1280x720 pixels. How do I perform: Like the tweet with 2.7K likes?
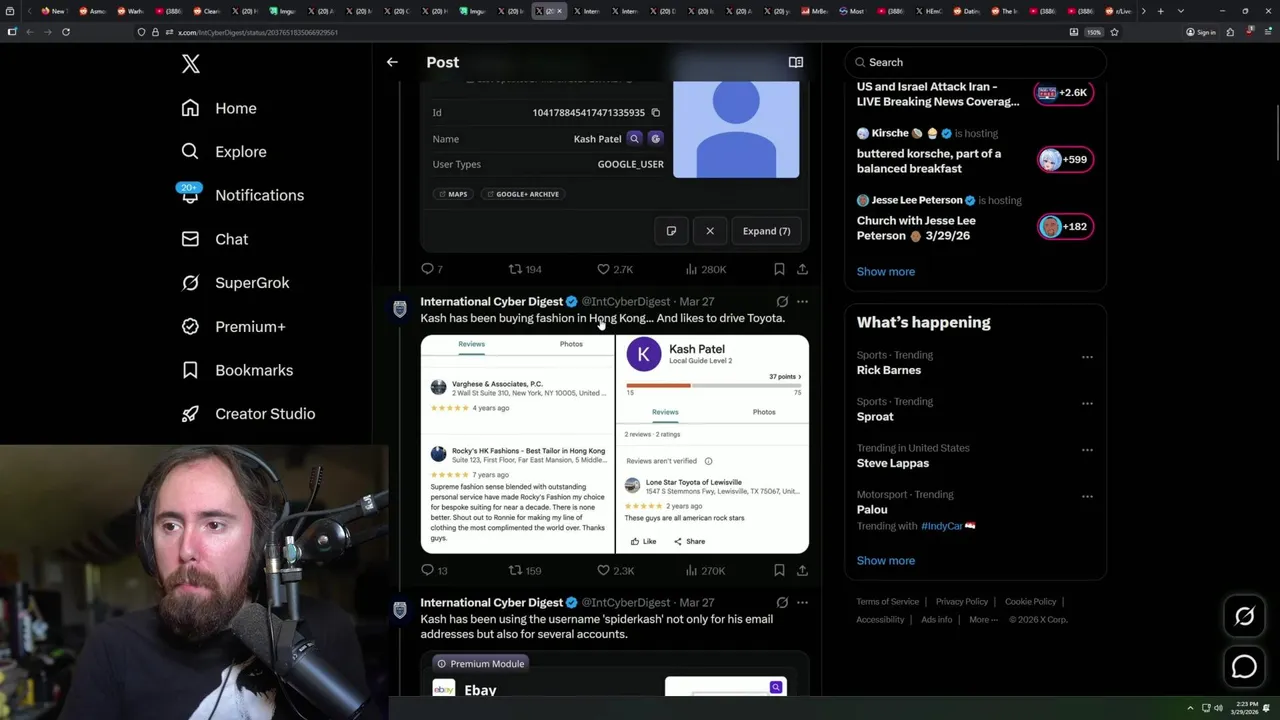[614, 269]
